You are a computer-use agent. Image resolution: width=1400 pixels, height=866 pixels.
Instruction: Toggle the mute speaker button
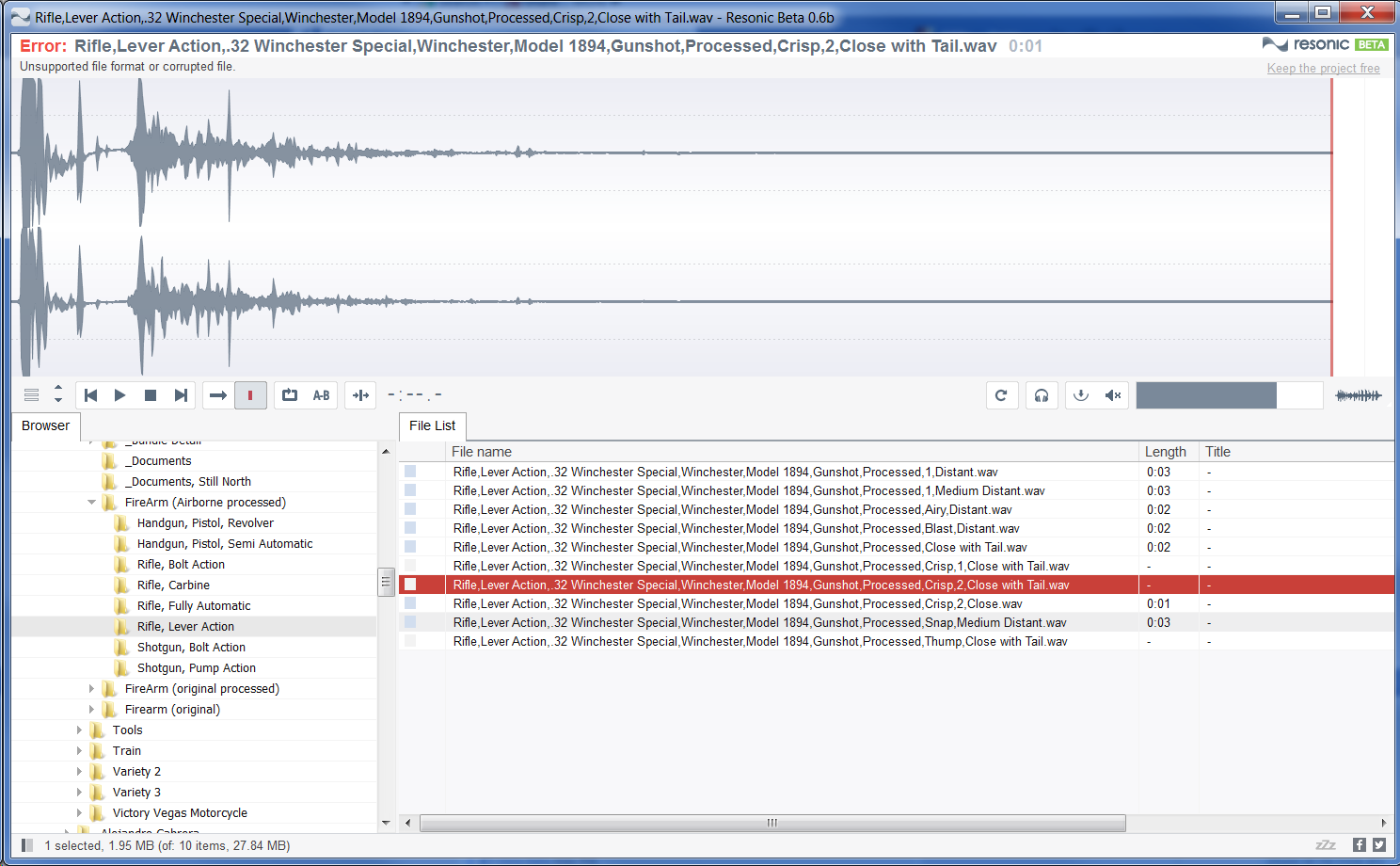(1112, 395)
